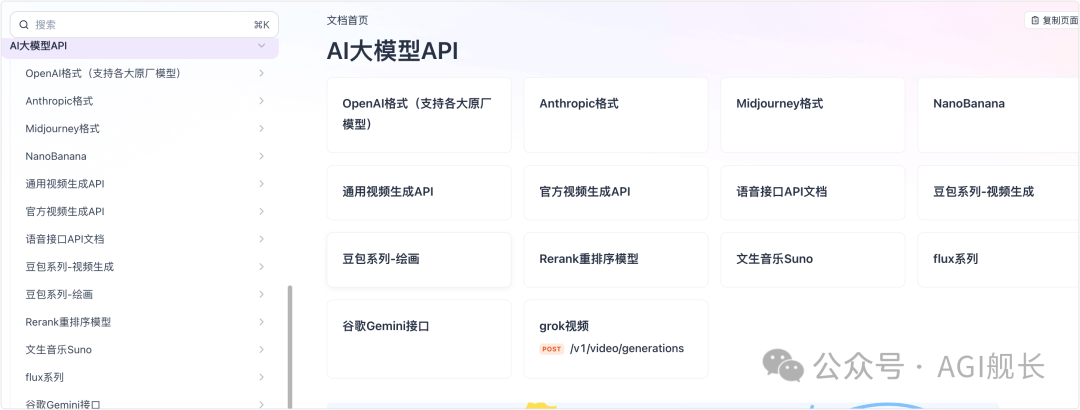This screenshot has height=410, width=1080.
Task: Open the 豆包系列-绘画 card
Action: click(x=419, y=260)
